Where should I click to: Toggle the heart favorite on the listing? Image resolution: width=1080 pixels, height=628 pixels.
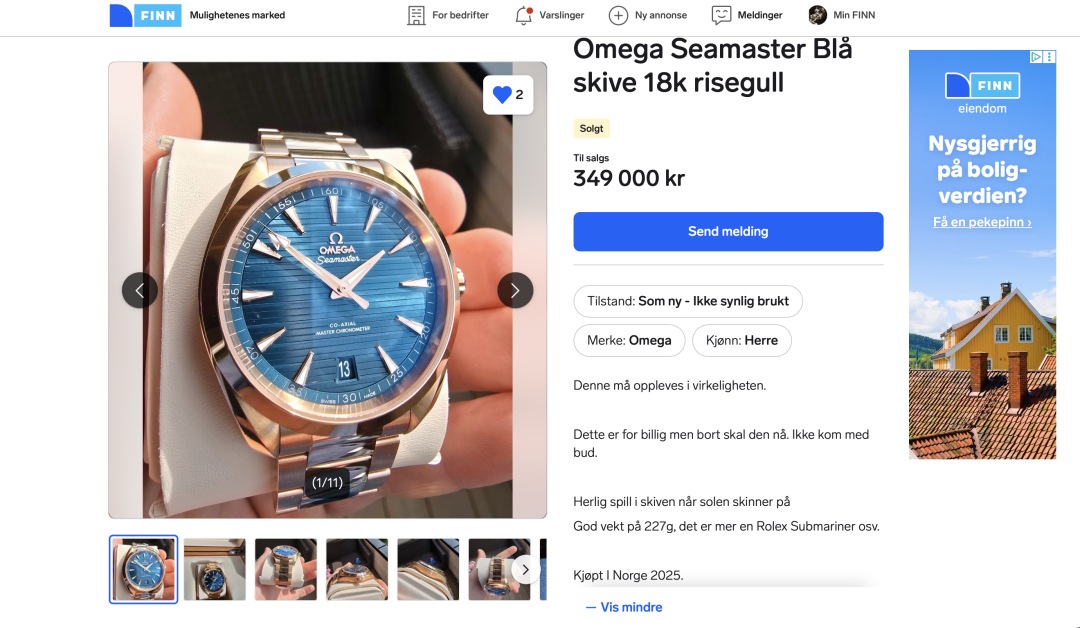tap(503, 95)
